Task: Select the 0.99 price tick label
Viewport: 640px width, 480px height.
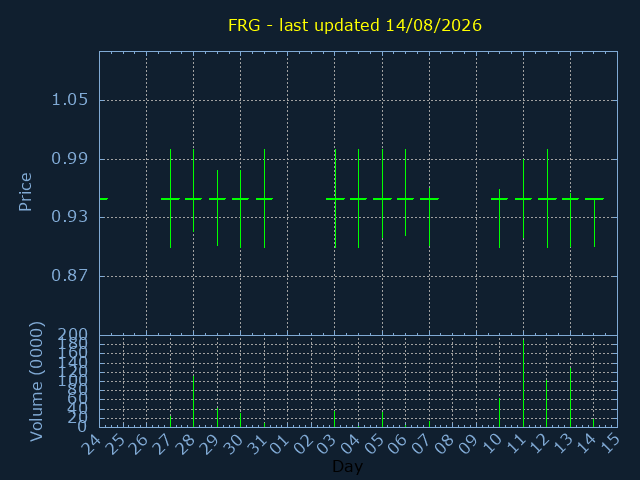Action: tap(69, 159)
